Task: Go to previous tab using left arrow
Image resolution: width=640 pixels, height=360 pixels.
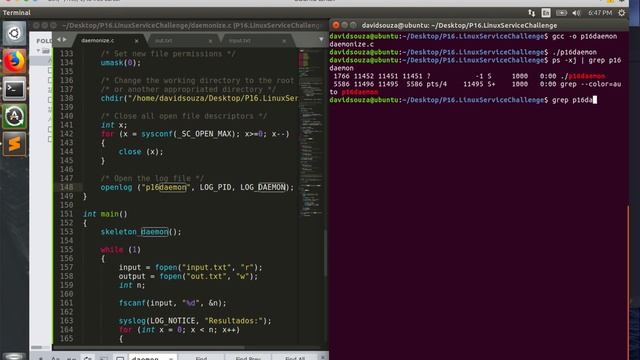Action: click(59, 40)
